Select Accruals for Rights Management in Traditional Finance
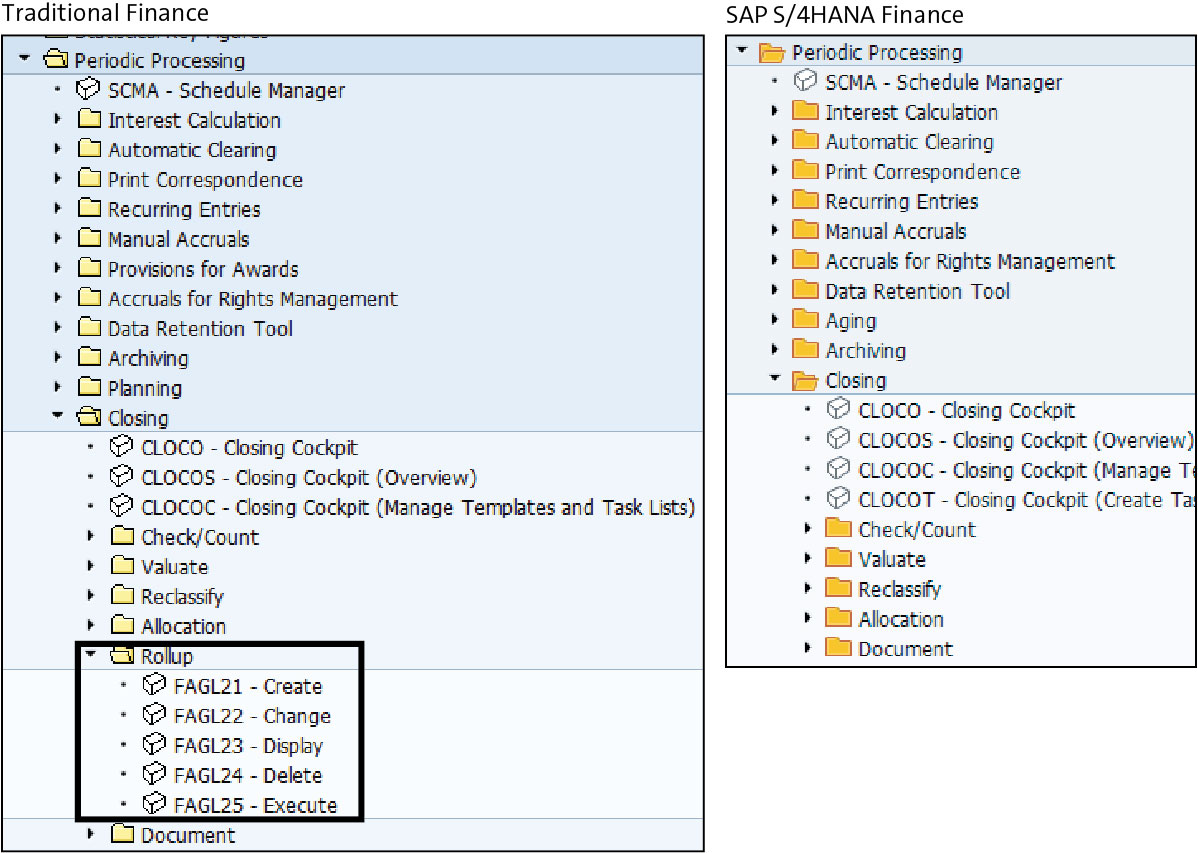This screenshot has width=1198, height=853. click(x=253, y=299)
